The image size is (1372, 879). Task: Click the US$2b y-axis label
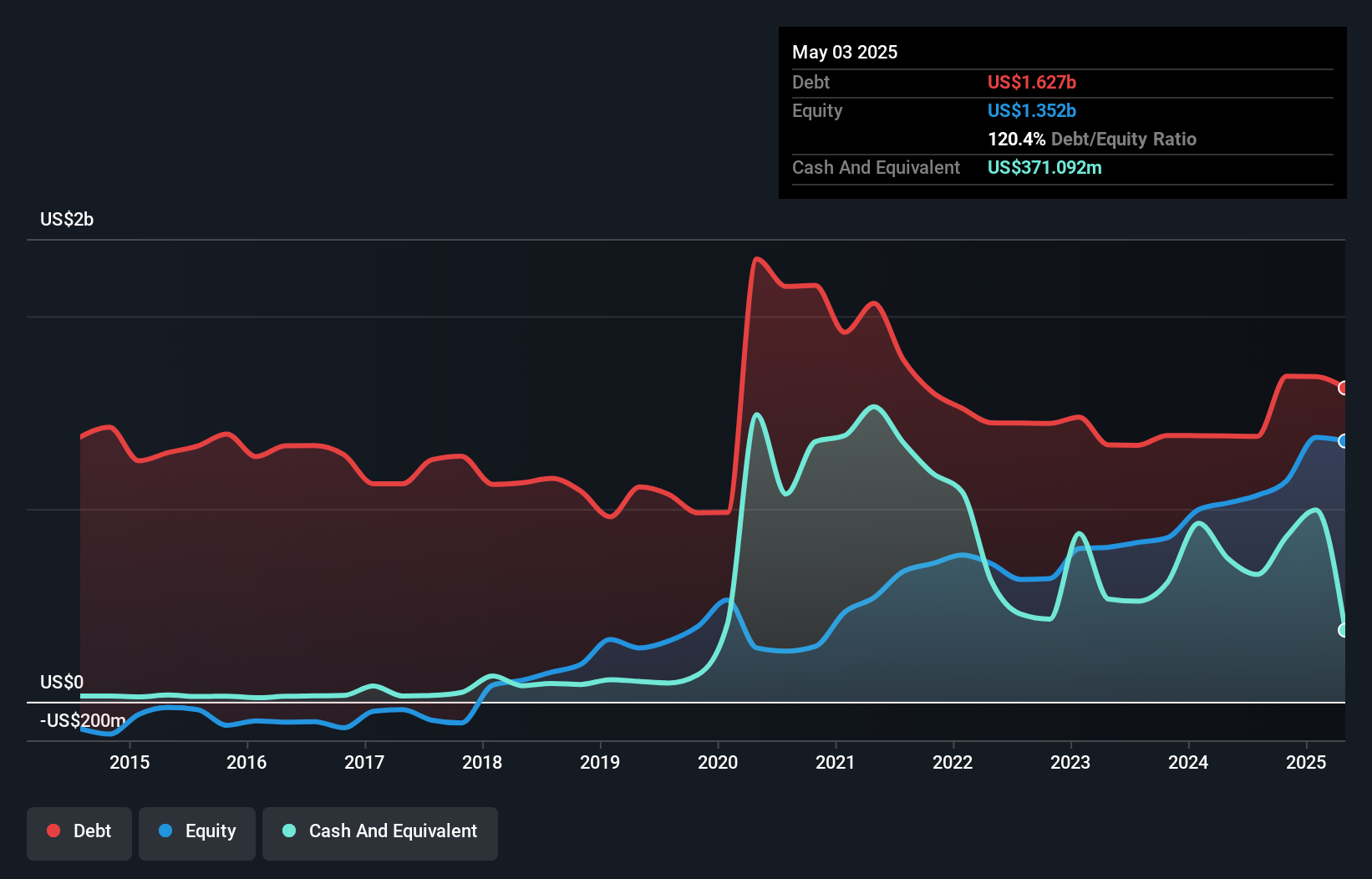click(x=67, y=220)
